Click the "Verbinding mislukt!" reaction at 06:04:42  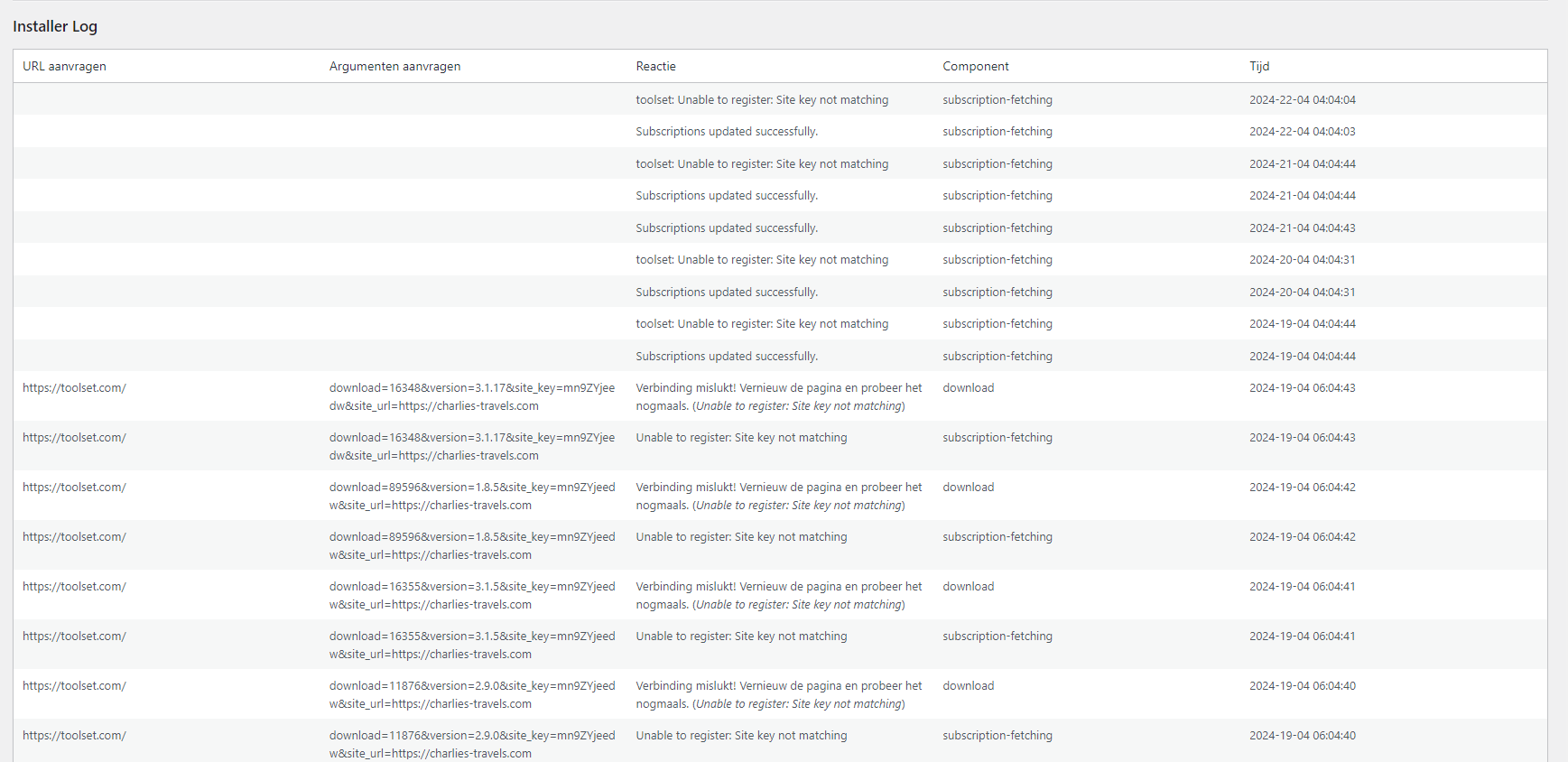(x=778, y=497)
